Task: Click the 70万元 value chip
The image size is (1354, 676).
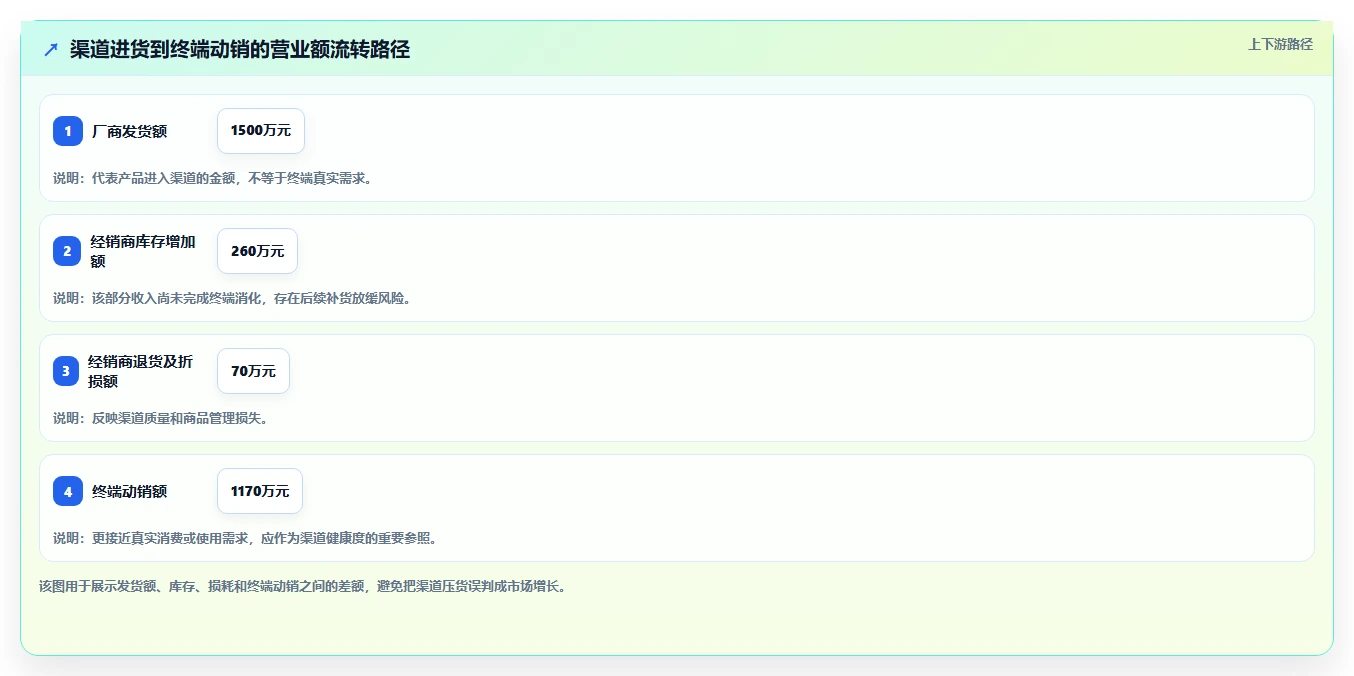Action: point(253,371)
